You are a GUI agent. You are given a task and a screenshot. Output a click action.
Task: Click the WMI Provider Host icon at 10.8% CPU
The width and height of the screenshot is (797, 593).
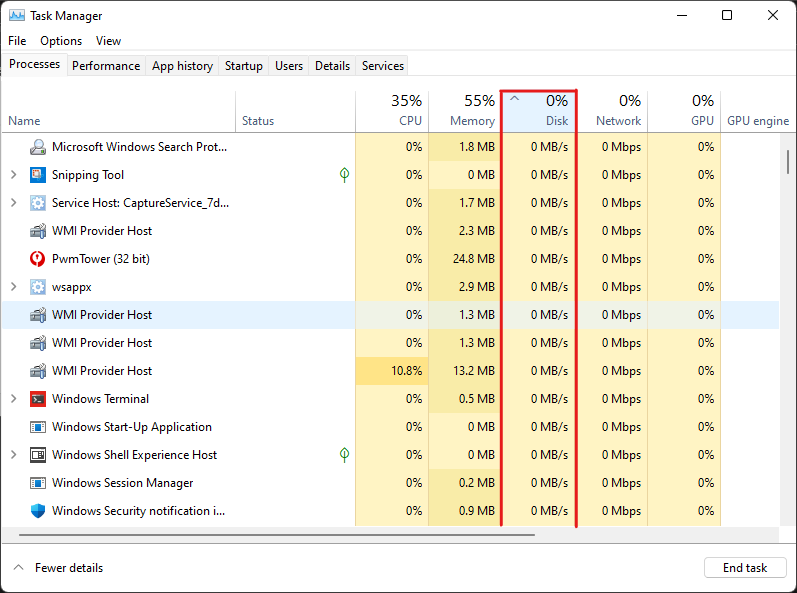point(38,371)
